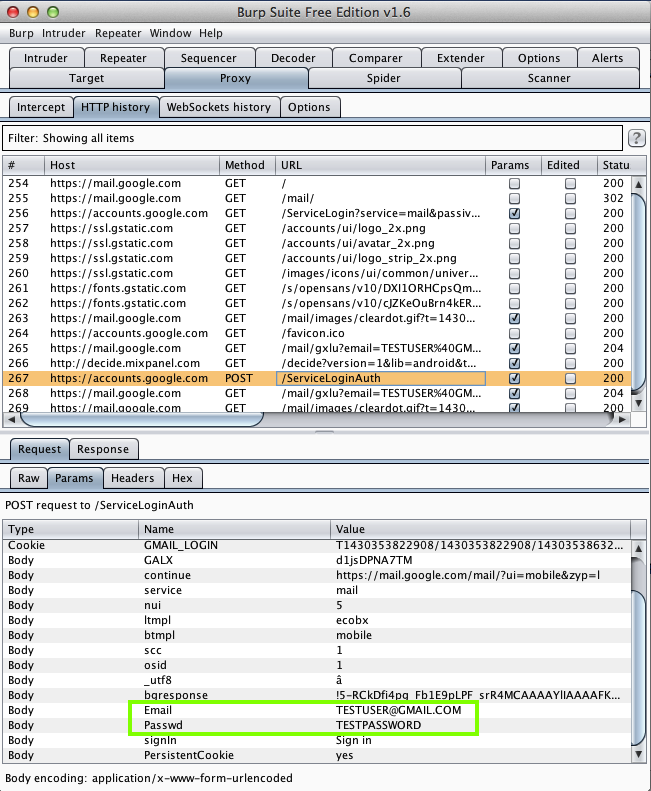Switch to the Decoder tab

coord(293,58)
